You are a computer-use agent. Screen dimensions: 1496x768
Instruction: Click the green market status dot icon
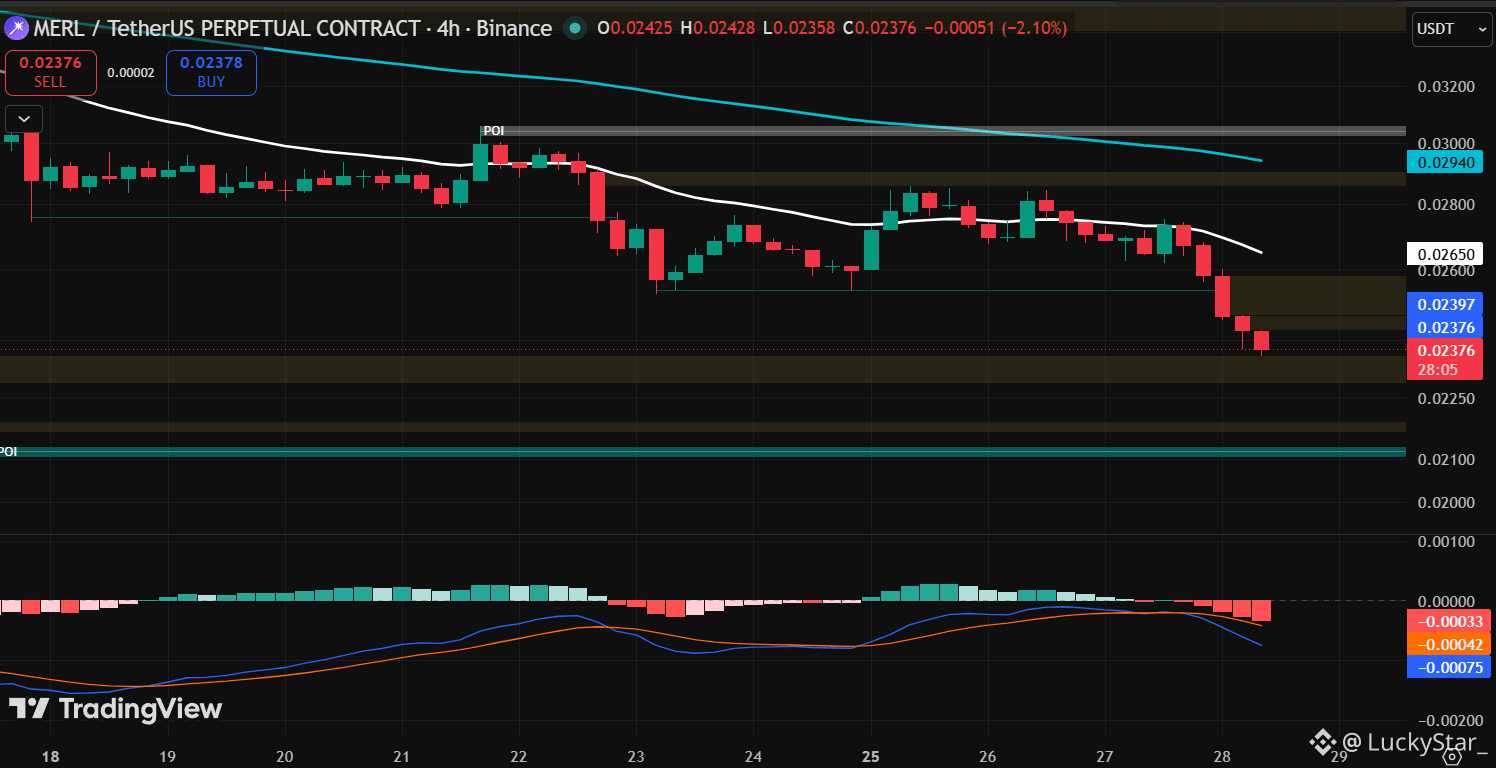574,29
